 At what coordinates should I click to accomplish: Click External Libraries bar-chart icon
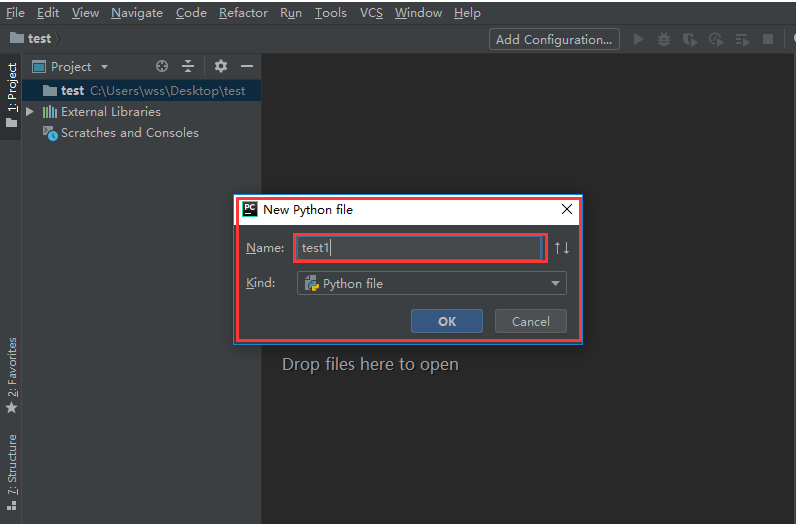tap(50, 112)
